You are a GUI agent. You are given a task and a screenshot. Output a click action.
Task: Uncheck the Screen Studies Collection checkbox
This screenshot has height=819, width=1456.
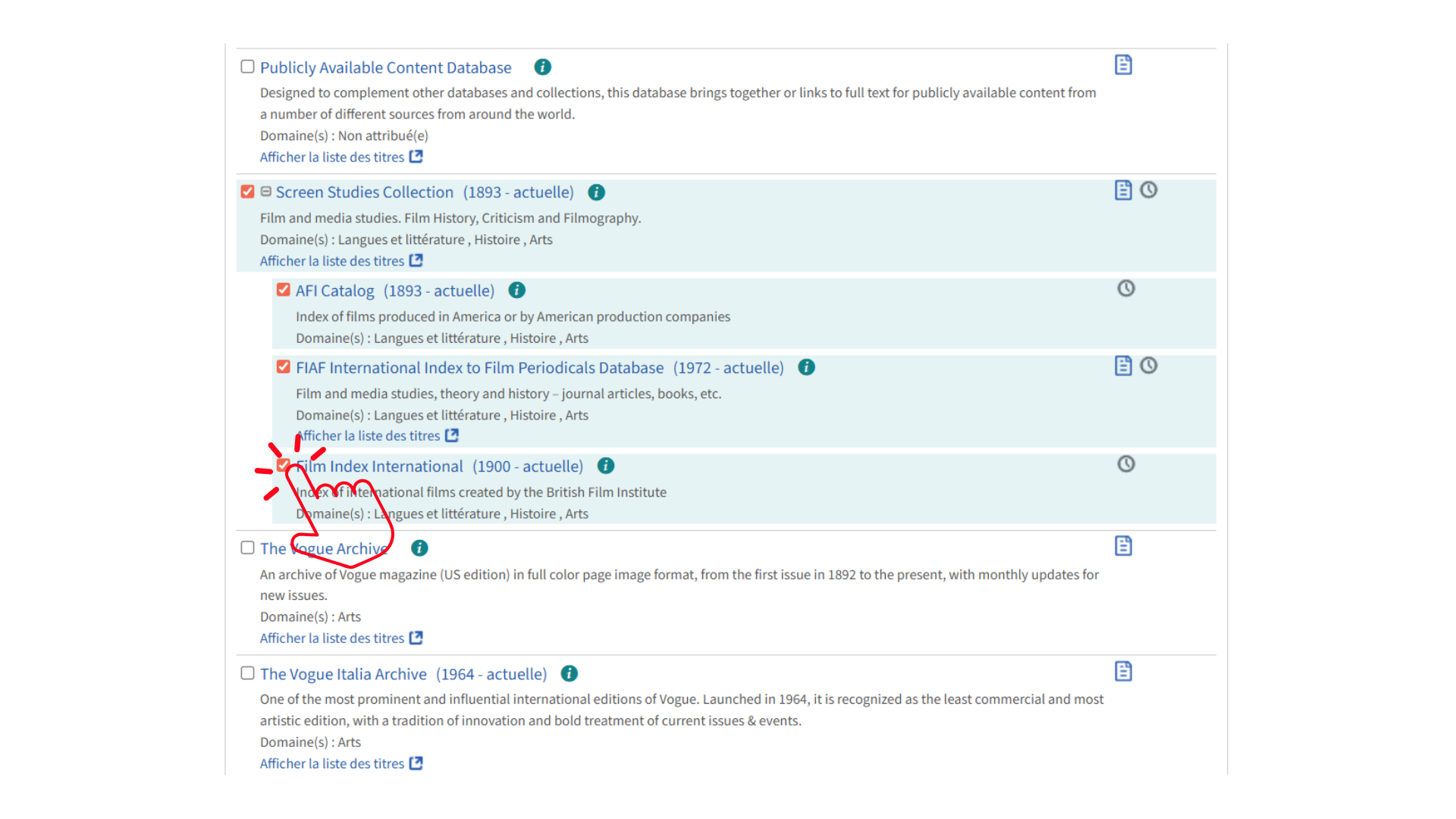point(247,191)
